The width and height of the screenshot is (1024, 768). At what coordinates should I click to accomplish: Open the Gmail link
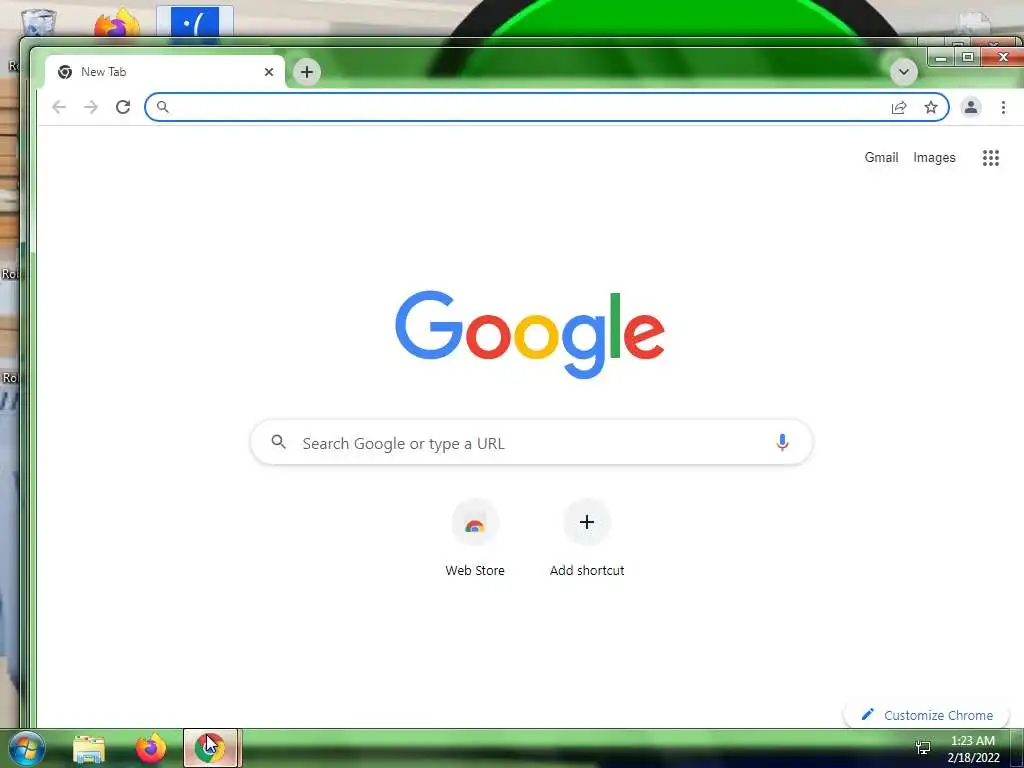click(881, 157)
